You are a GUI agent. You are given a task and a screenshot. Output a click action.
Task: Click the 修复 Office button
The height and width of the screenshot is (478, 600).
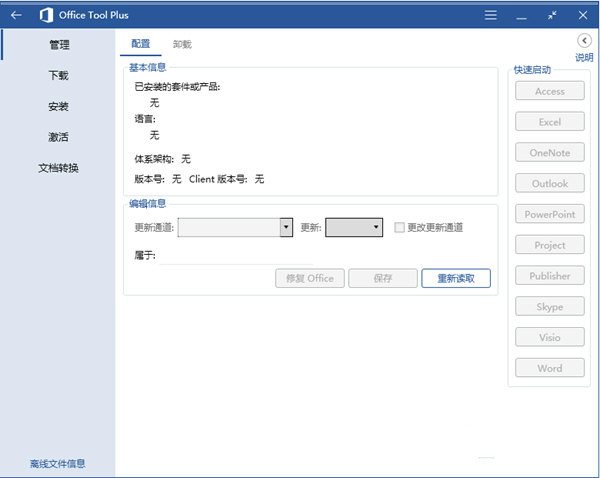[x=310, y=278]
